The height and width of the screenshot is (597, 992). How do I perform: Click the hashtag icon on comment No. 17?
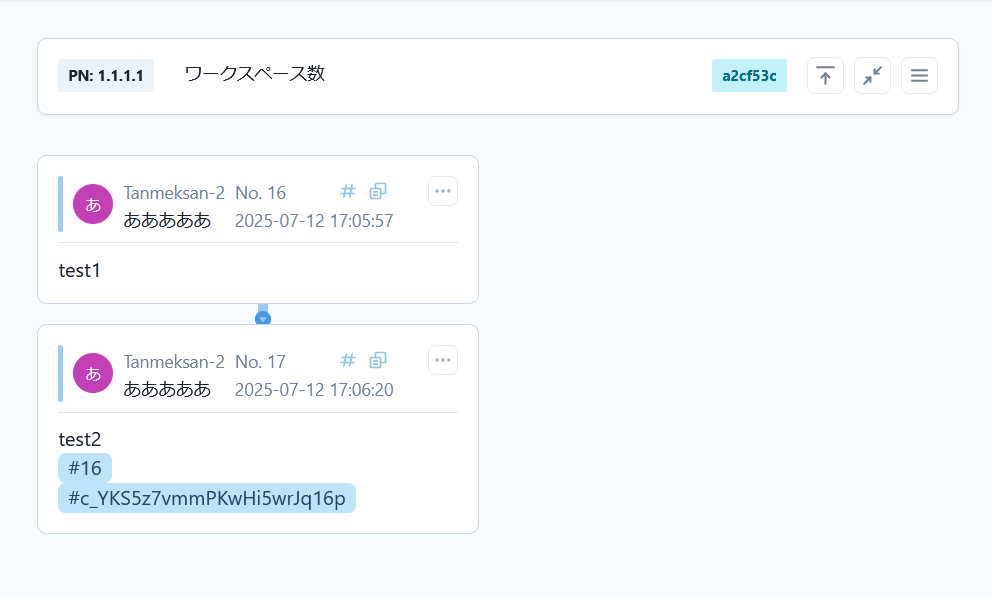point(347,360)
